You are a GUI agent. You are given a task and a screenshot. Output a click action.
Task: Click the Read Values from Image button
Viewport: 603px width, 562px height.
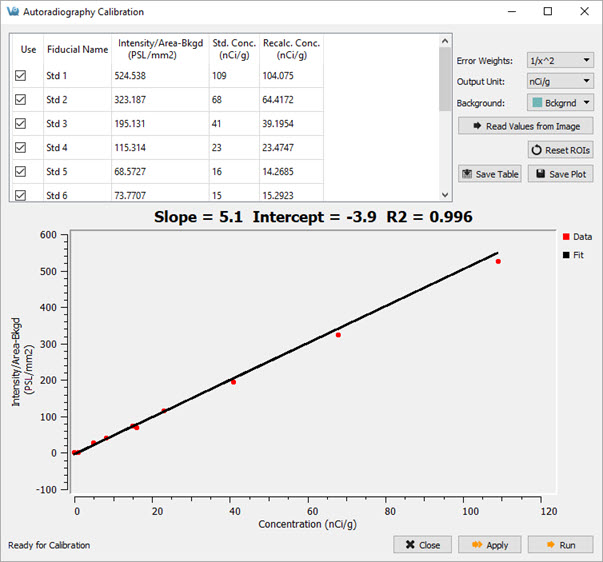coord(526,126)
